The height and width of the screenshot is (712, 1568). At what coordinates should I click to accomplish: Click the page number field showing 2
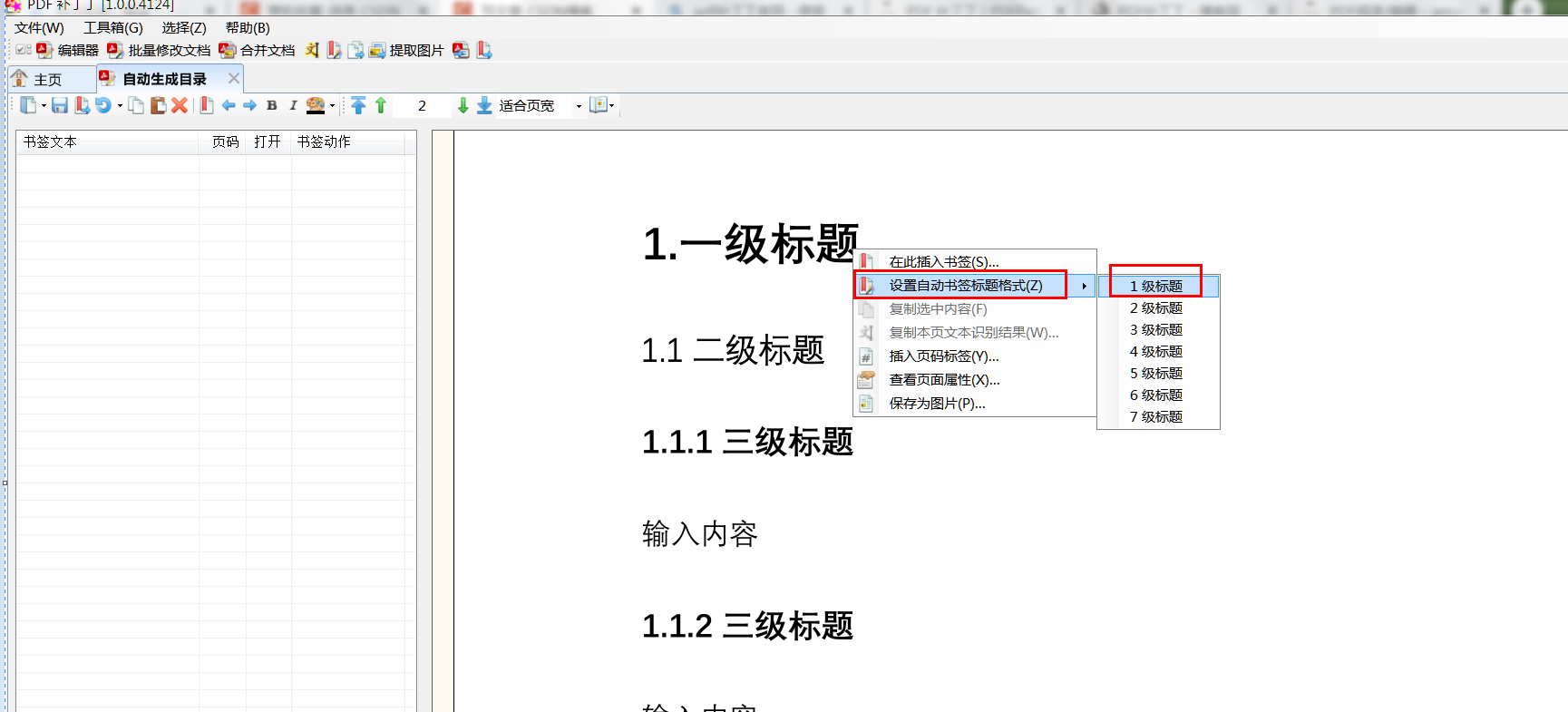click(x=422, y=105)
